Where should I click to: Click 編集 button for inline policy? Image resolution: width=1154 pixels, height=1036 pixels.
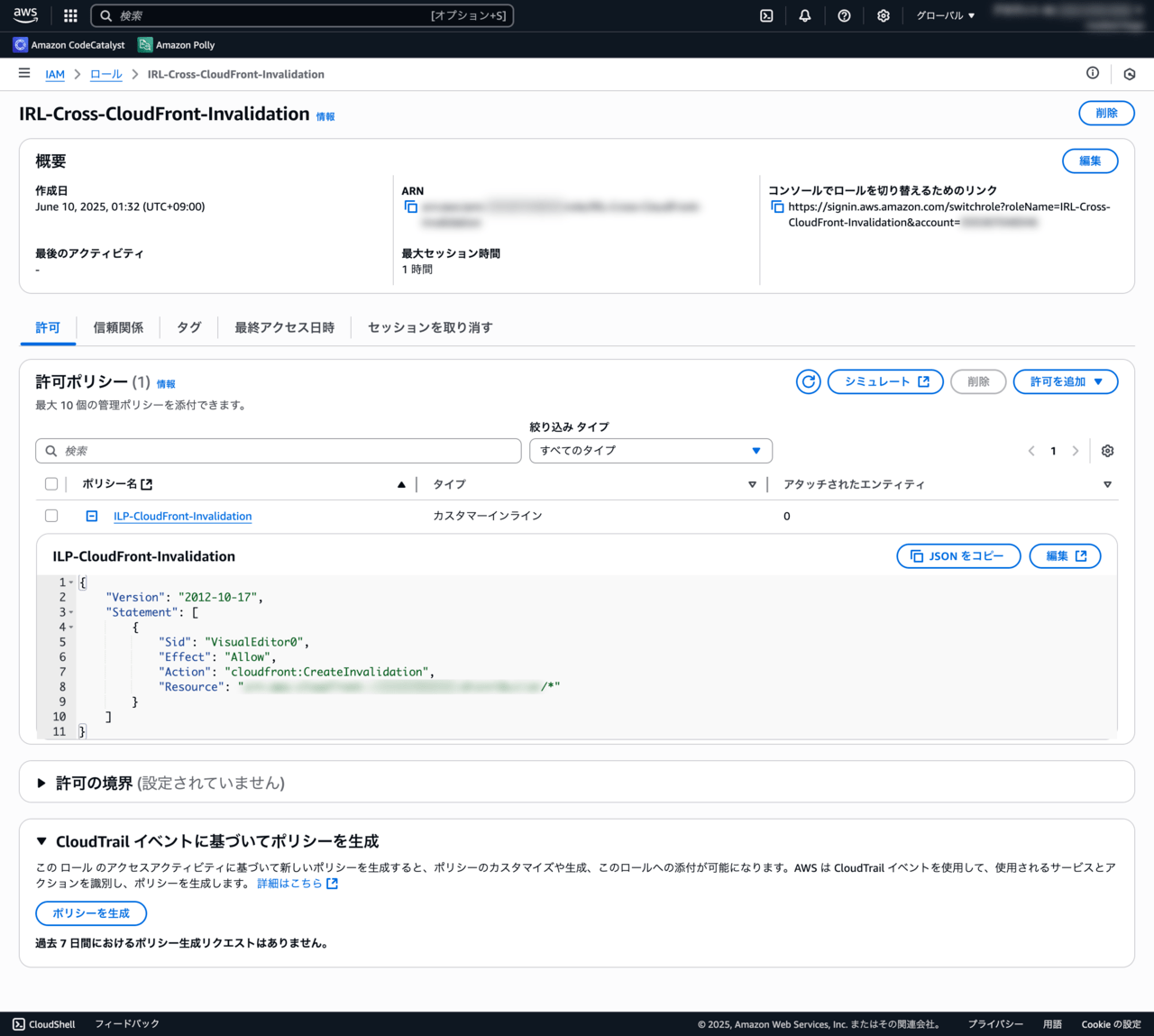pyautogui.click(x=1066, y=556)
